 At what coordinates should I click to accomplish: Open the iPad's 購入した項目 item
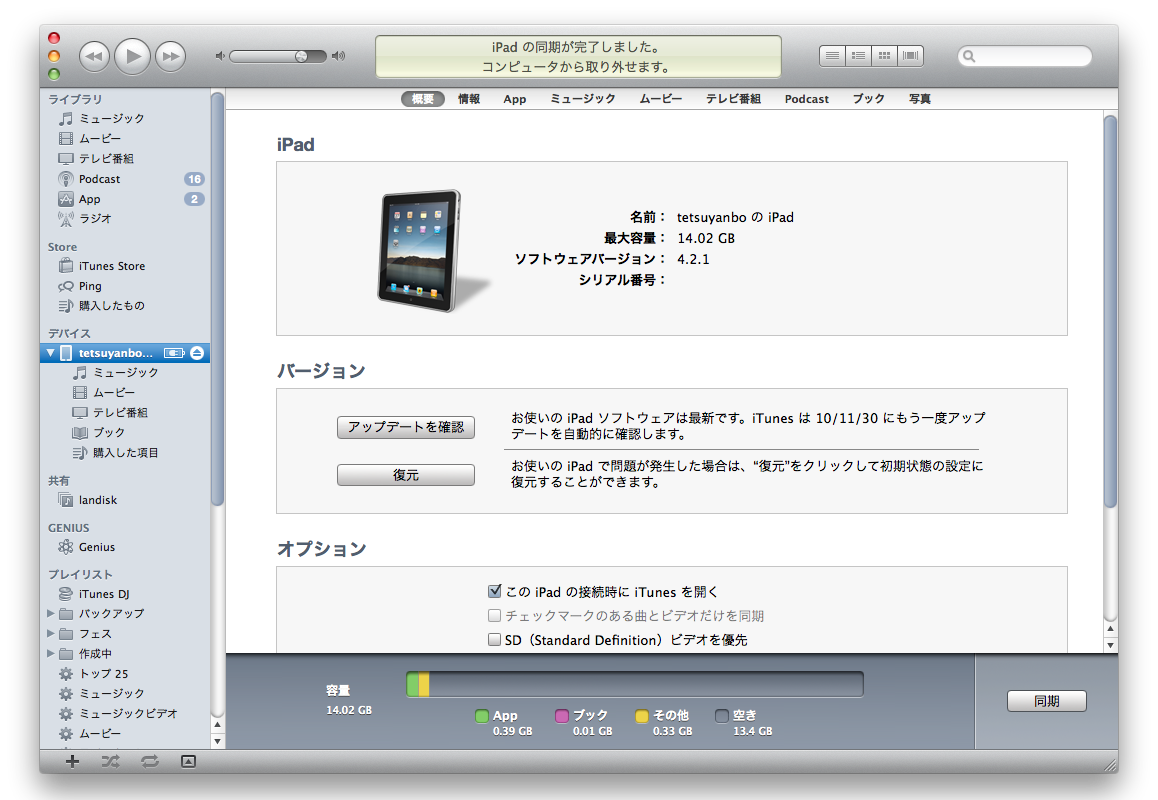[x=125, y=453]
